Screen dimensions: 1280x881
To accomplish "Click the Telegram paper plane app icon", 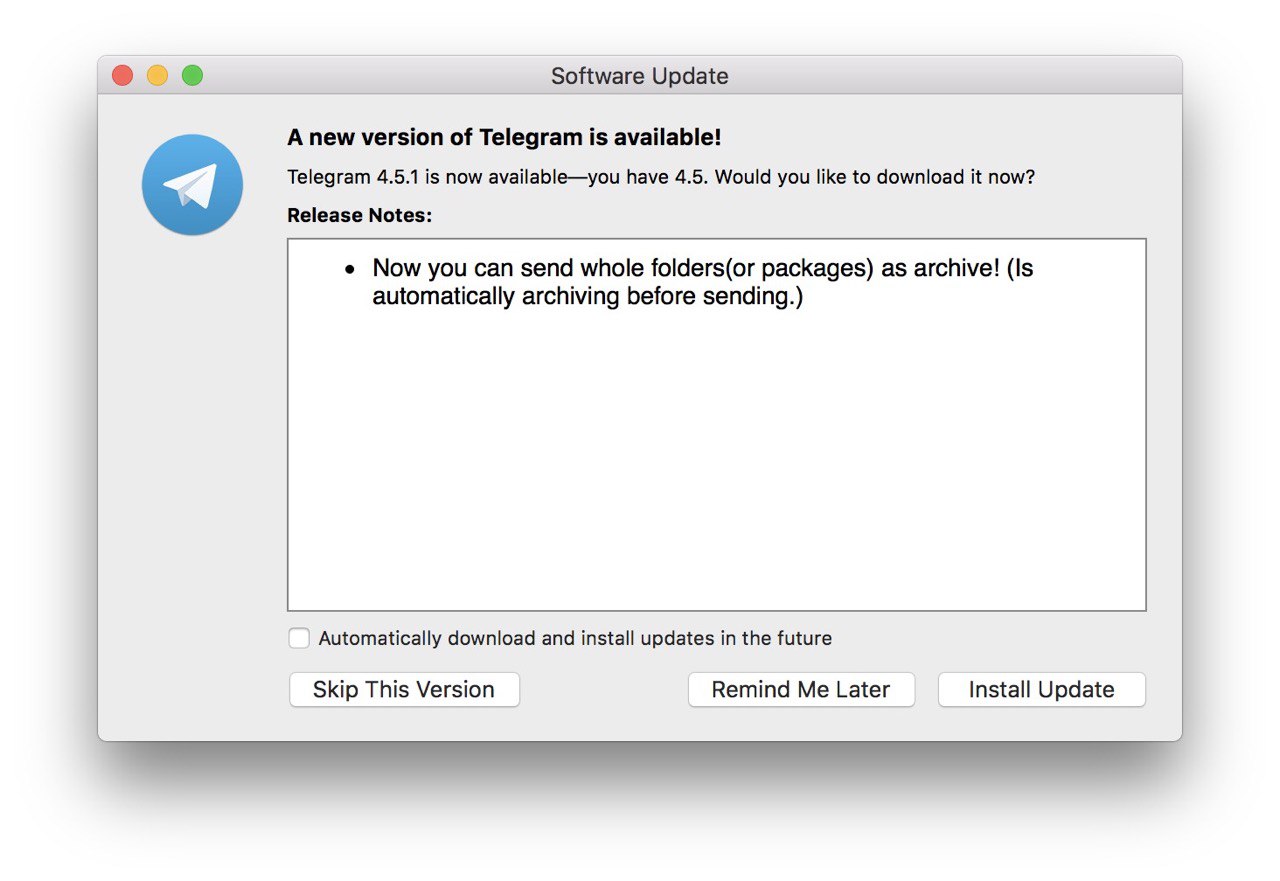I will coord(192,185).
